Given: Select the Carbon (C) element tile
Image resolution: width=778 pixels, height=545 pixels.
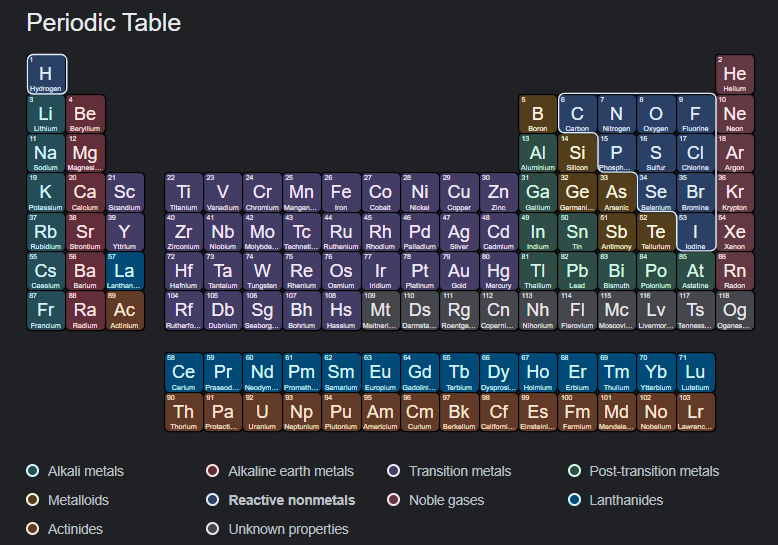Looking at the screenshot, I should [x=577, y=114].
